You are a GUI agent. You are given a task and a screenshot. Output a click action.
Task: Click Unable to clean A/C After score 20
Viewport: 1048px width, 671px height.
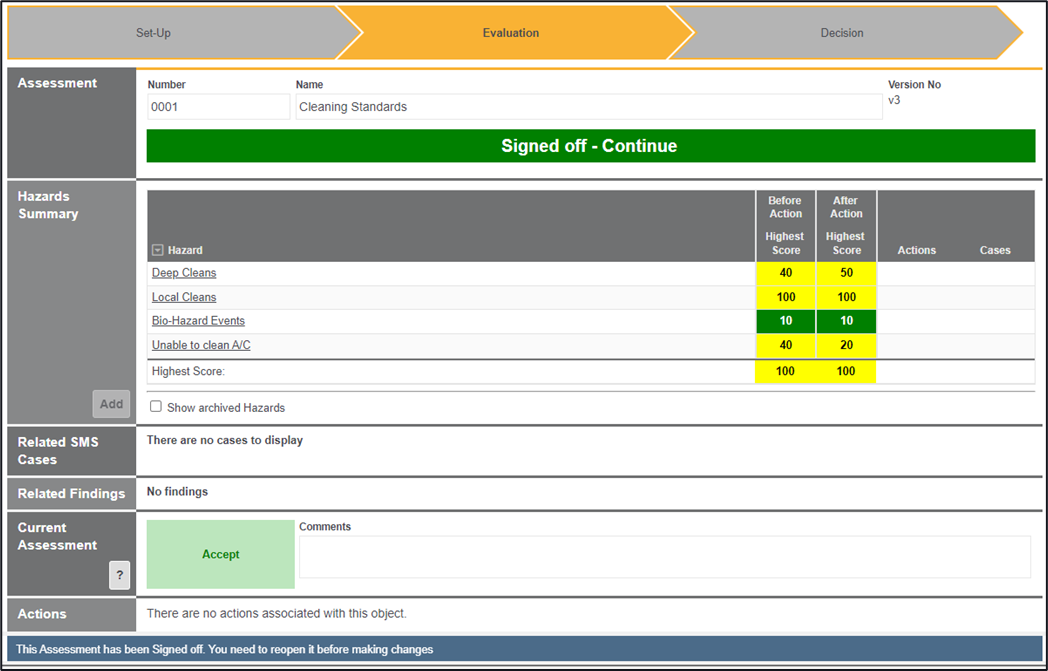coord(846,345)
